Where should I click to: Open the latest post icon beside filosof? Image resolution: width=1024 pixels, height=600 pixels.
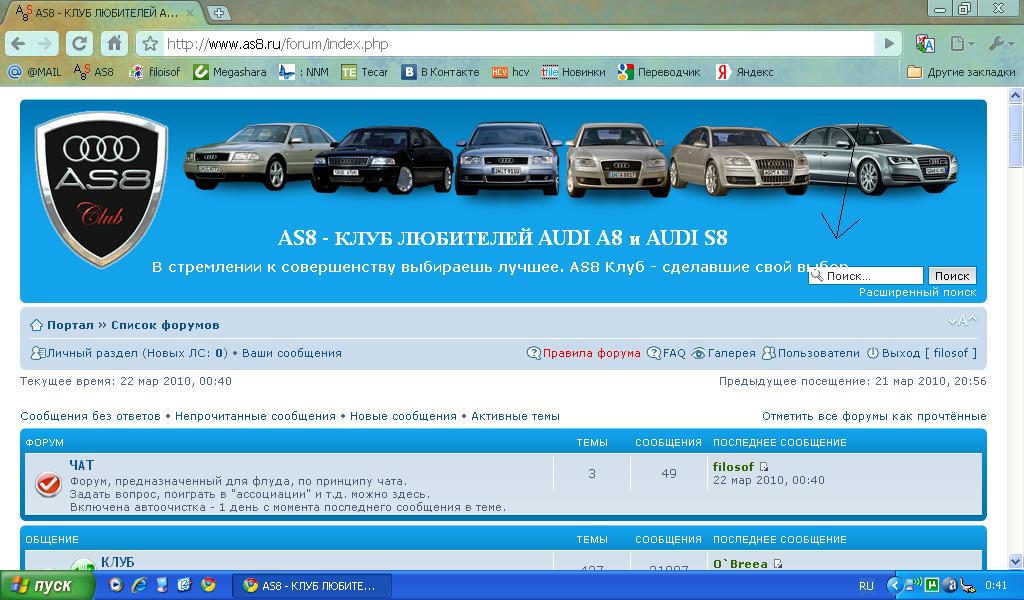tap(765, 467)
